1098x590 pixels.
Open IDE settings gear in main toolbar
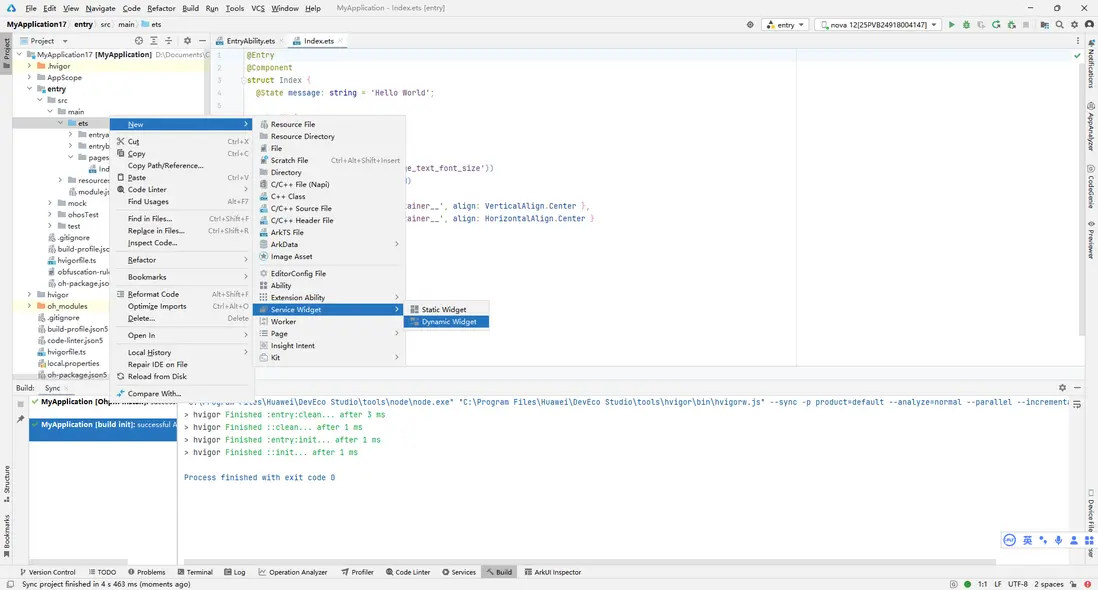[x=1073, y=24]
